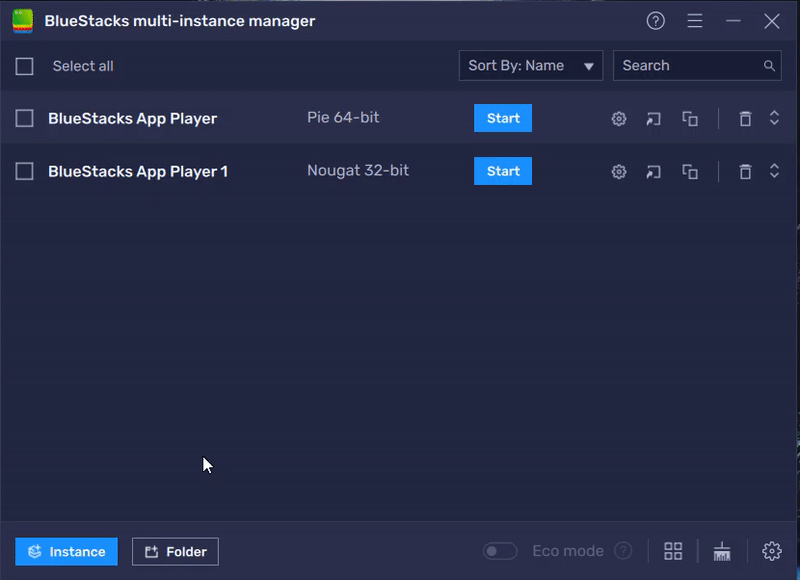Create a new Folder
Viewport: 800px width, 580px height.
(x=176, y=551)
